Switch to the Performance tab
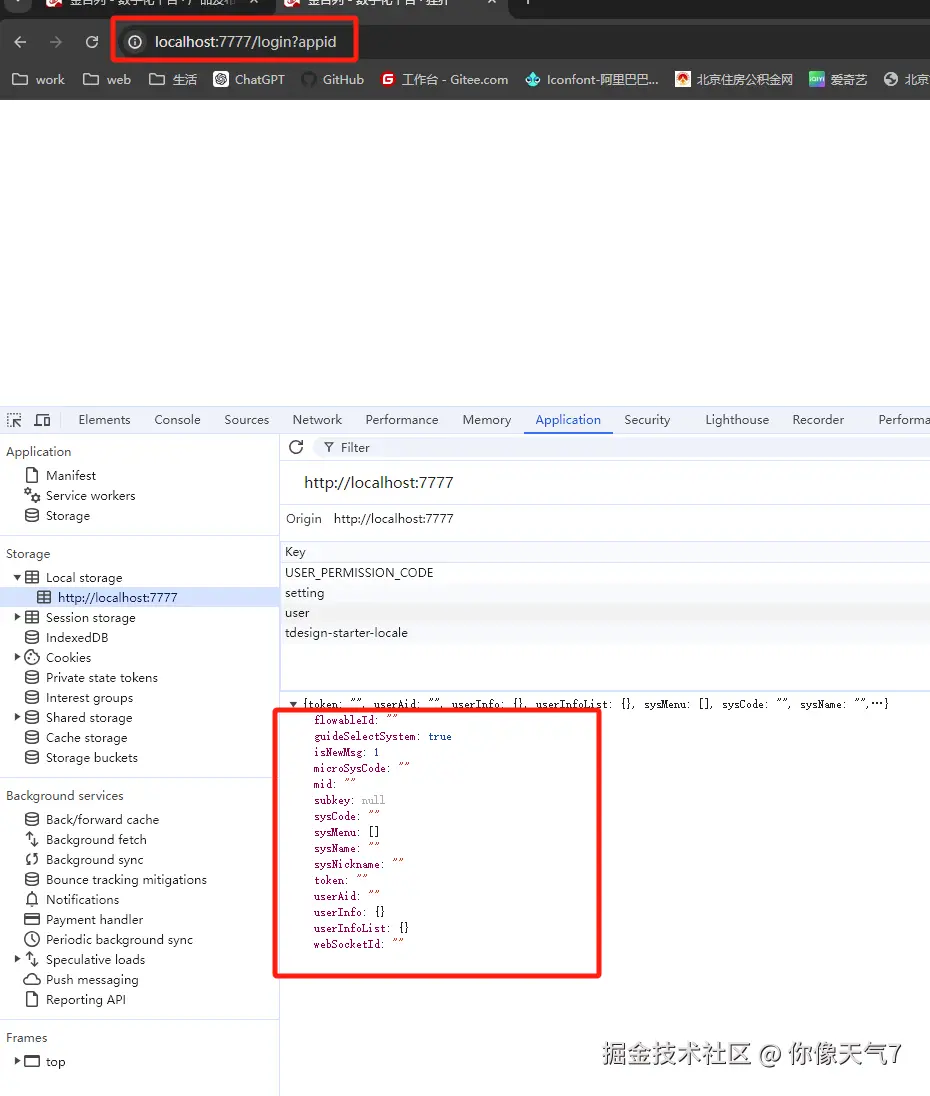Image resolution: width=930 pixels, height=1096 pixels. [x=402, y=420]
